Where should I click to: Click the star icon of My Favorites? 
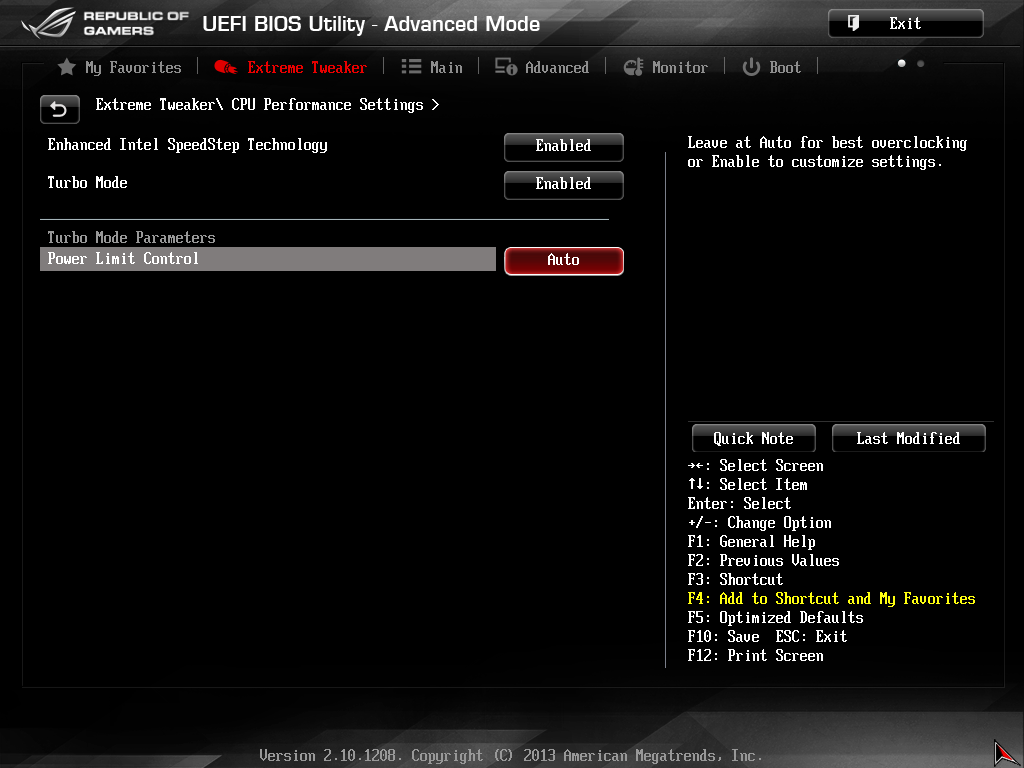coord(67,67)
